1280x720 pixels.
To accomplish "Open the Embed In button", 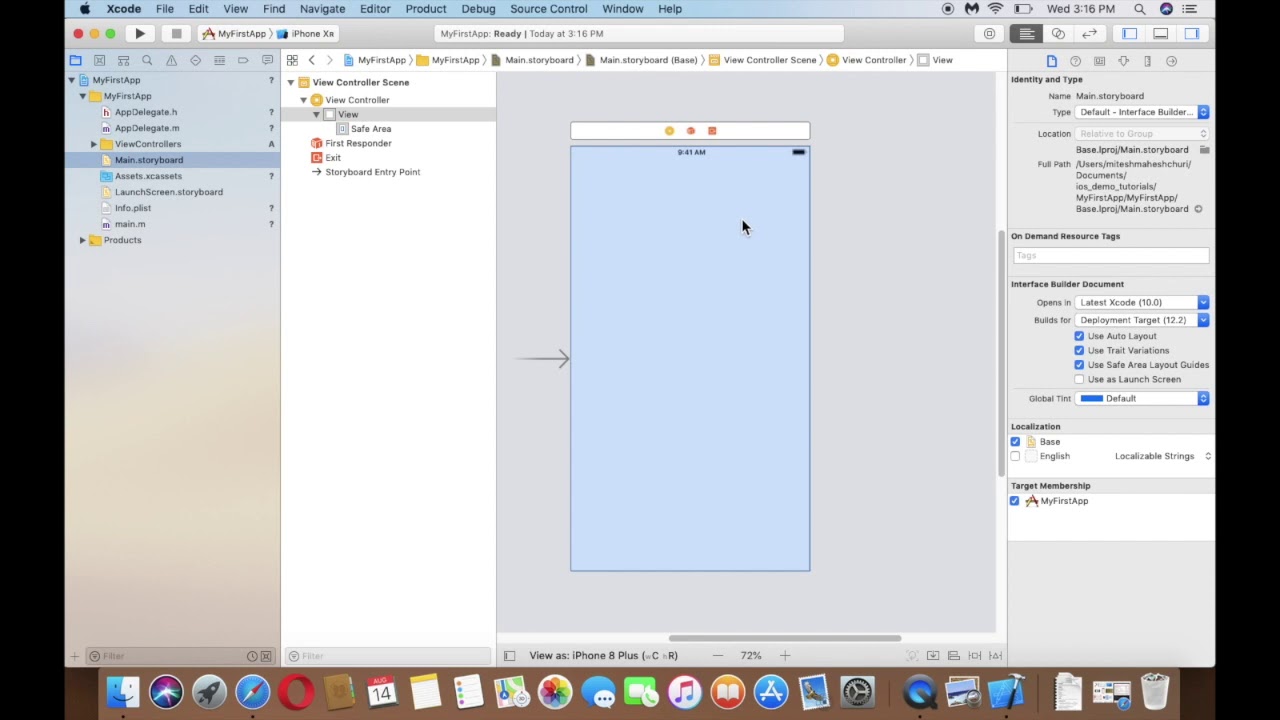I will [933, 656].
